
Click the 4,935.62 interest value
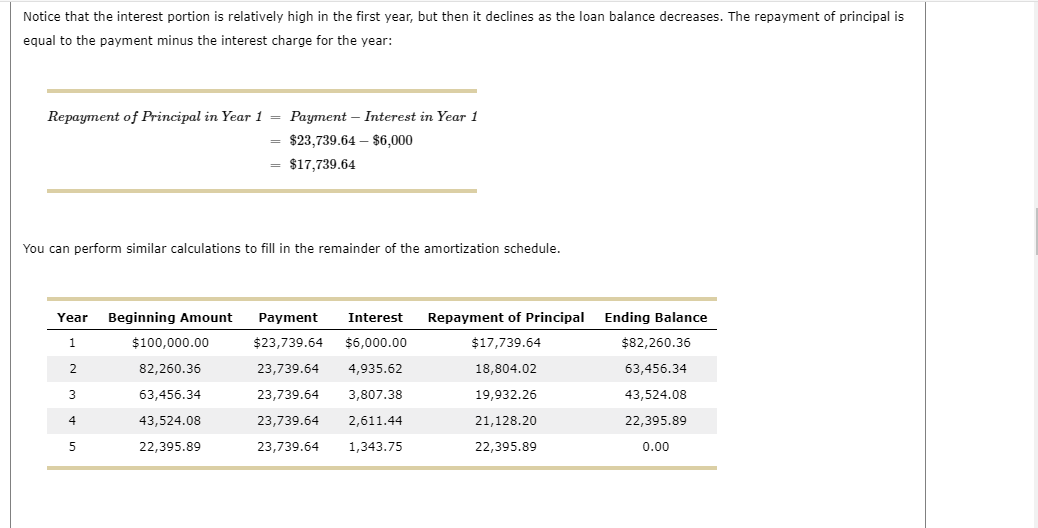point(375,369)
